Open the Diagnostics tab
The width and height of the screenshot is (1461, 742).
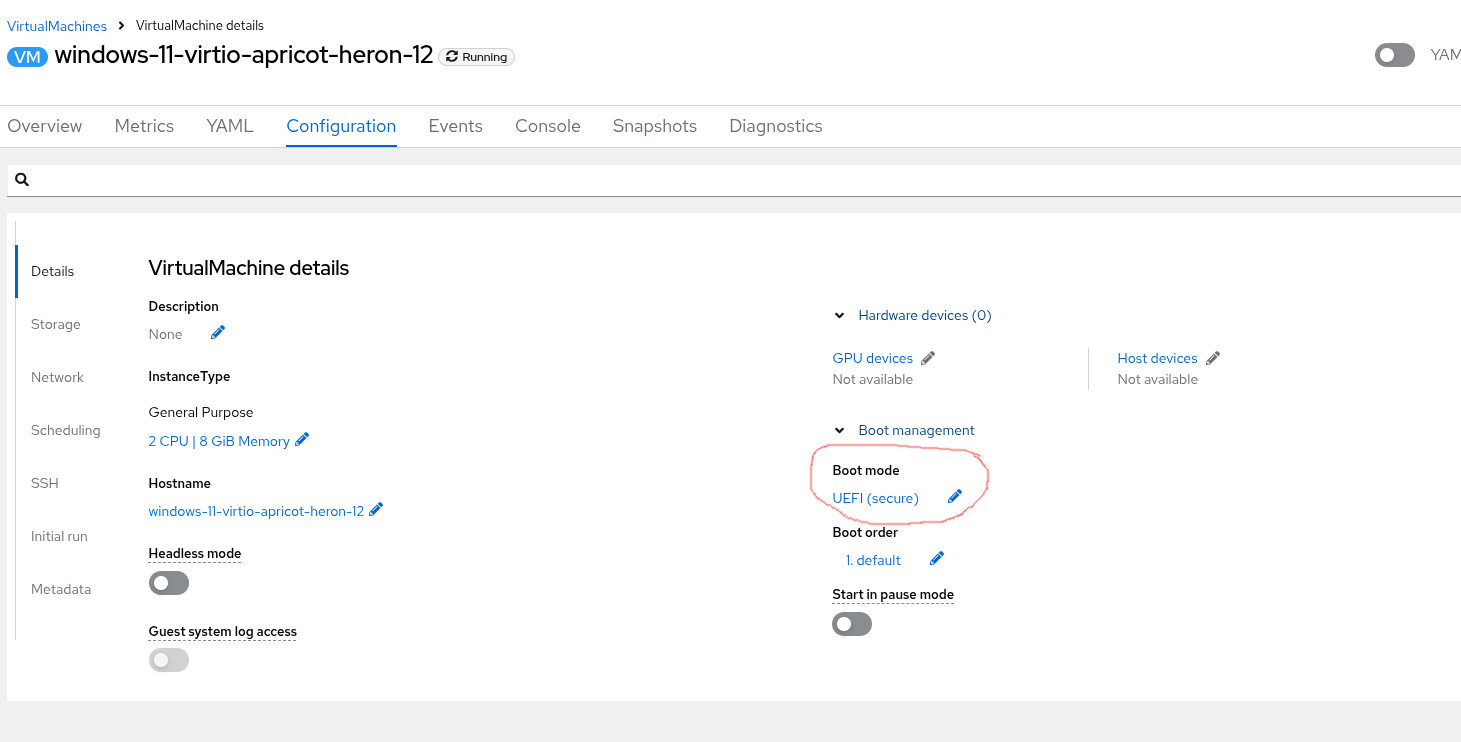[775, 126]
